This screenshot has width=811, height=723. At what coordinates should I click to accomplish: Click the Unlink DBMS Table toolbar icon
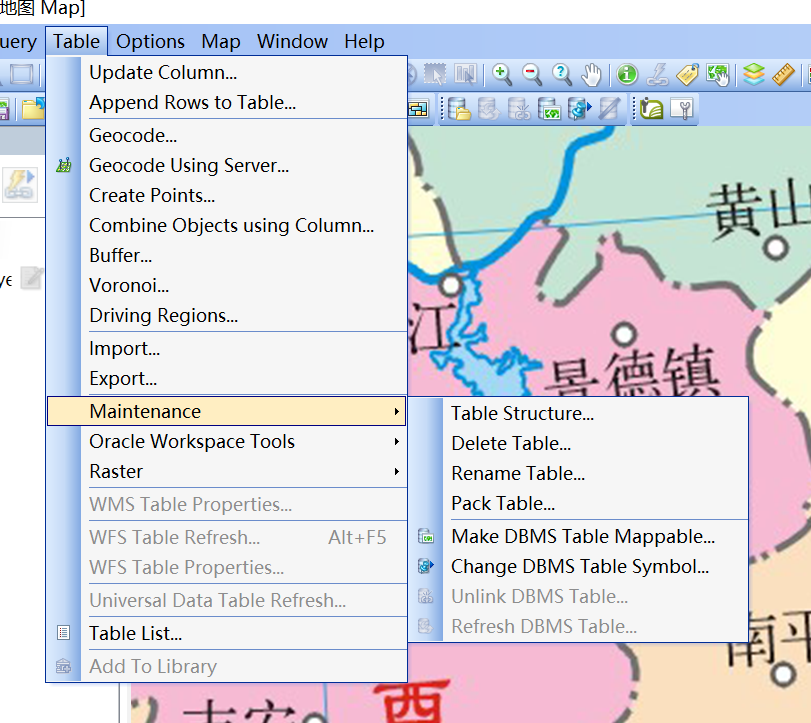coord(519,109)
